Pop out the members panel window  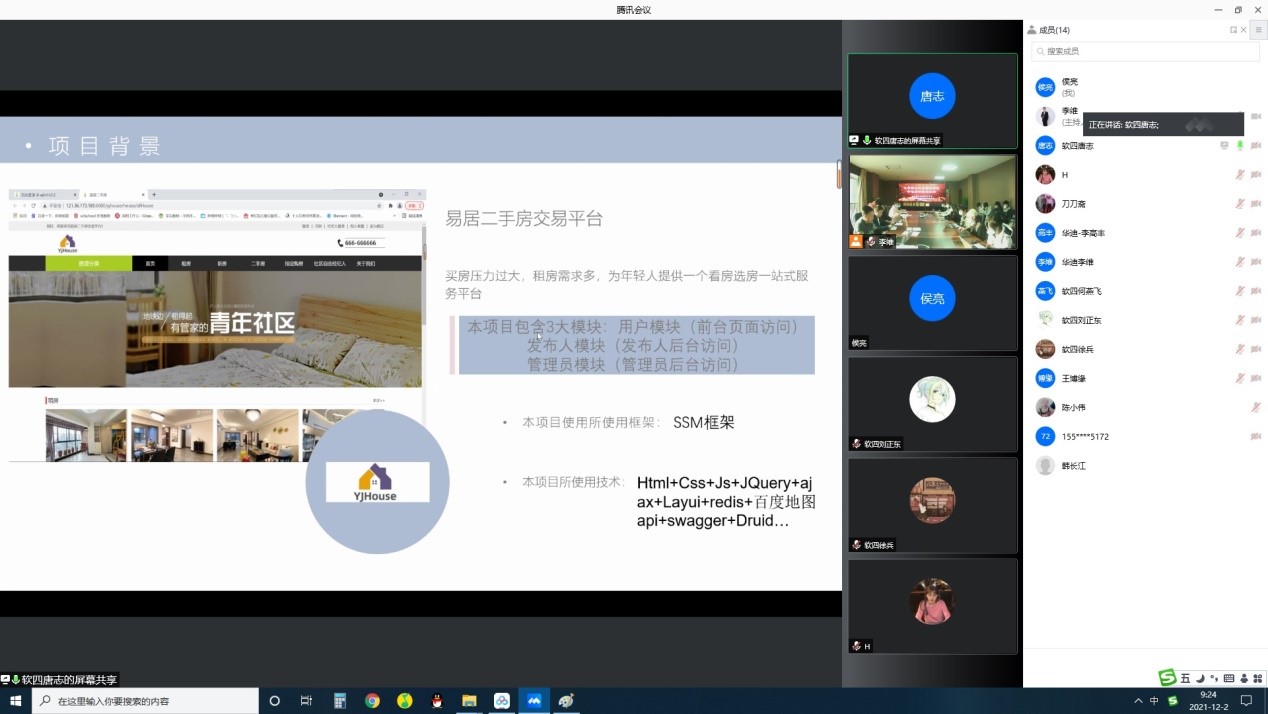pos(1233,30)
